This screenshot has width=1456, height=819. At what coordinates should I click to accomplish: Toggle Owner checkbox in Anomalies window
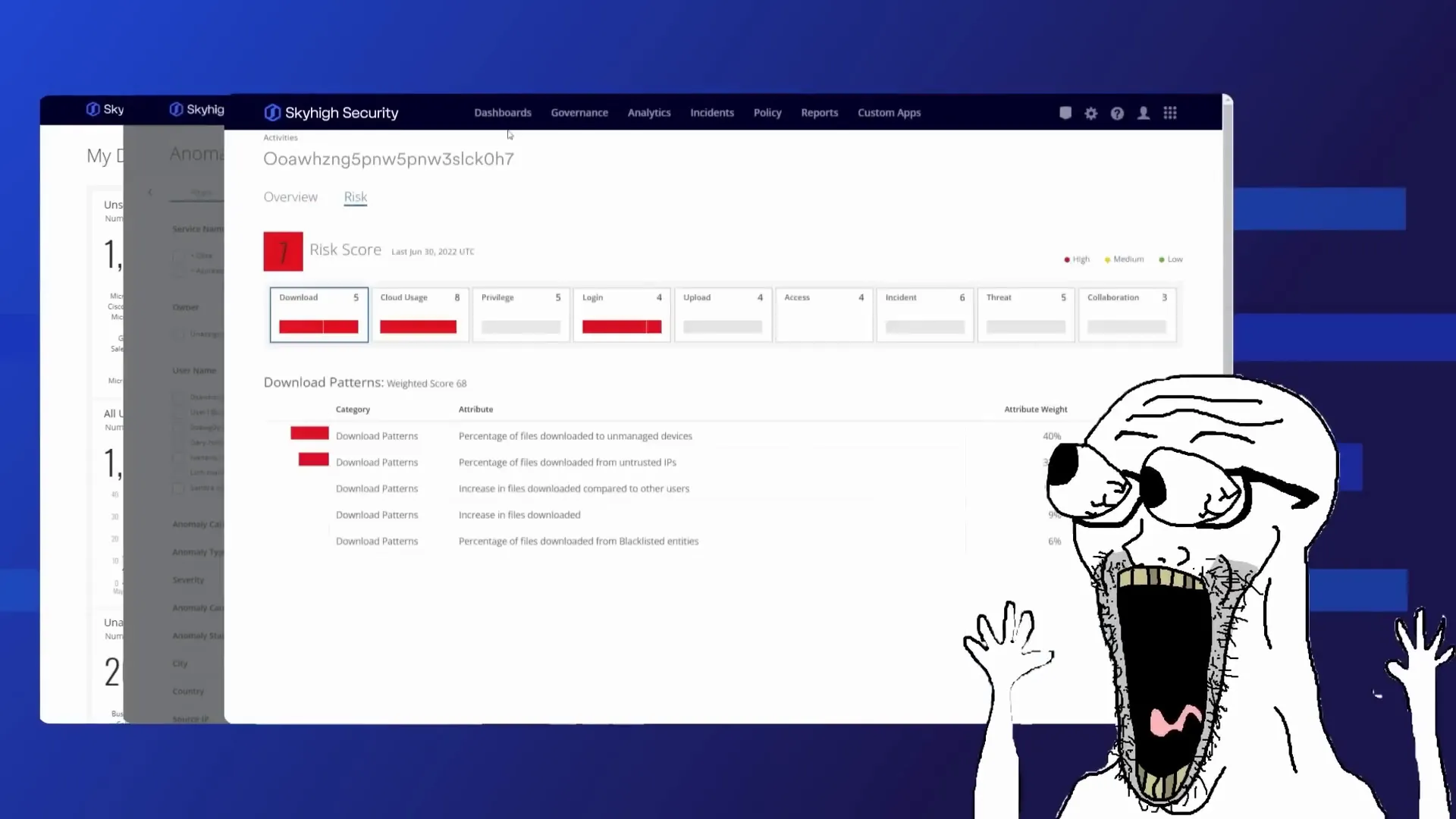(x=178, y=334)
